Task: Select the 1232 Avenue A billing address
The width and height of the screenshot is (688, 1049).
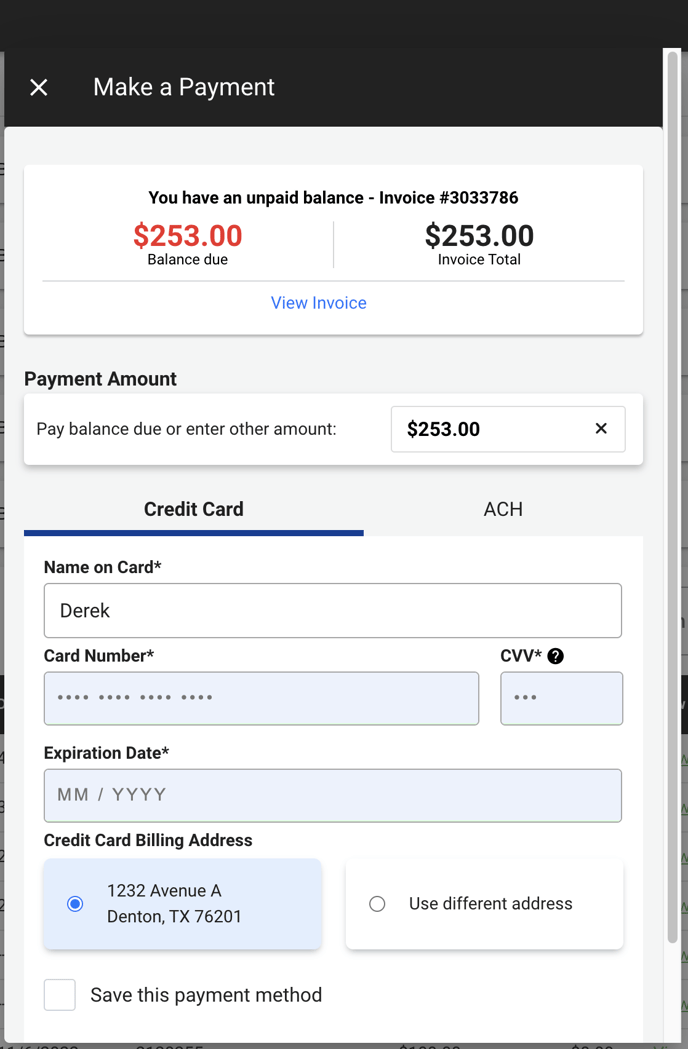Action: (x=183, y=903)
